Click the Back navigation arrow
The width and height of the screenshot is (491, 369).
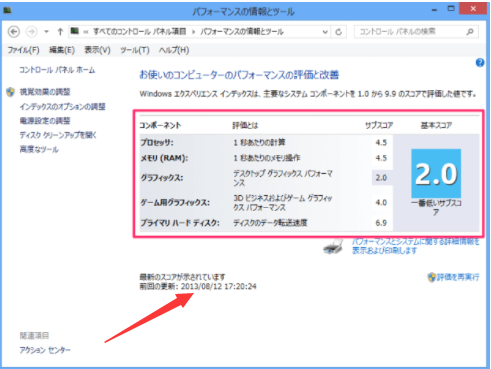tap(14, 32)
